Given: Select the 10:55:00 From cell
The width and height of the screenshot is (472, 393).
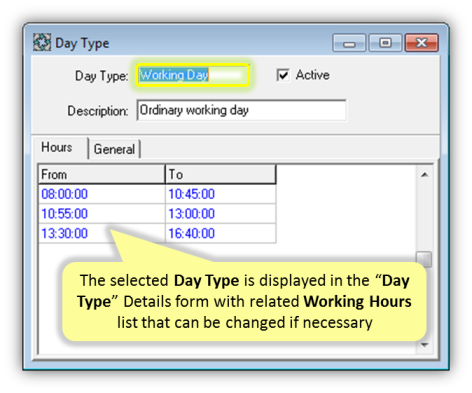Looking at the screenshot, I should coord(102,214).
